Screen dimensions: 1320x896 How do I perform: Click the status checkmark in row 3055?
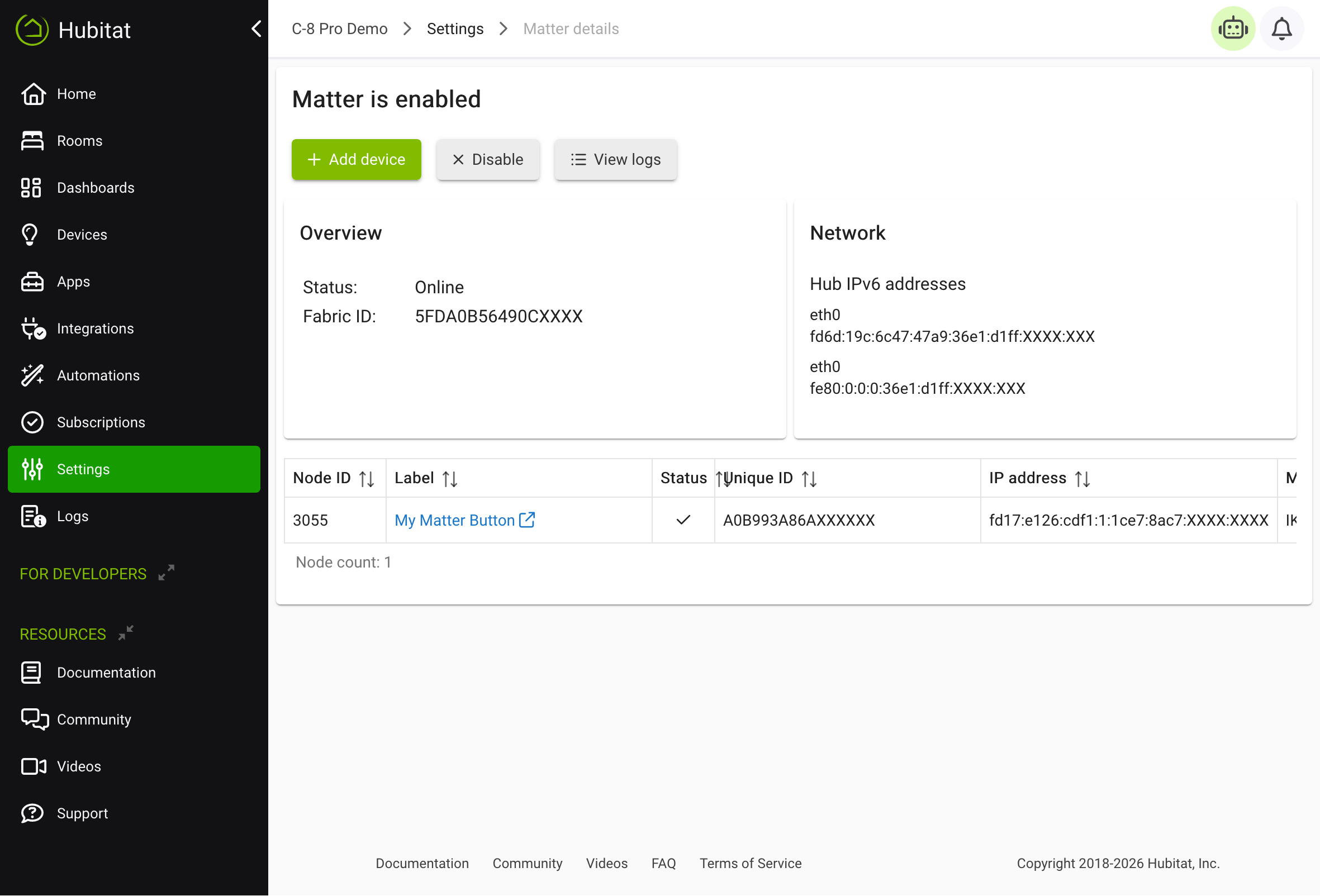pos(683,520)
